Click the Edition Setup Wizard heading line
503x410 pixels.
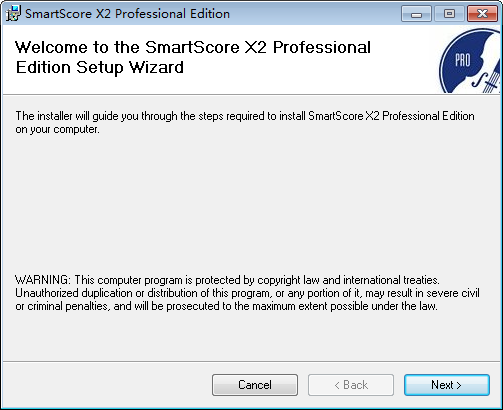pyautogui.click(x=100, y=67)
